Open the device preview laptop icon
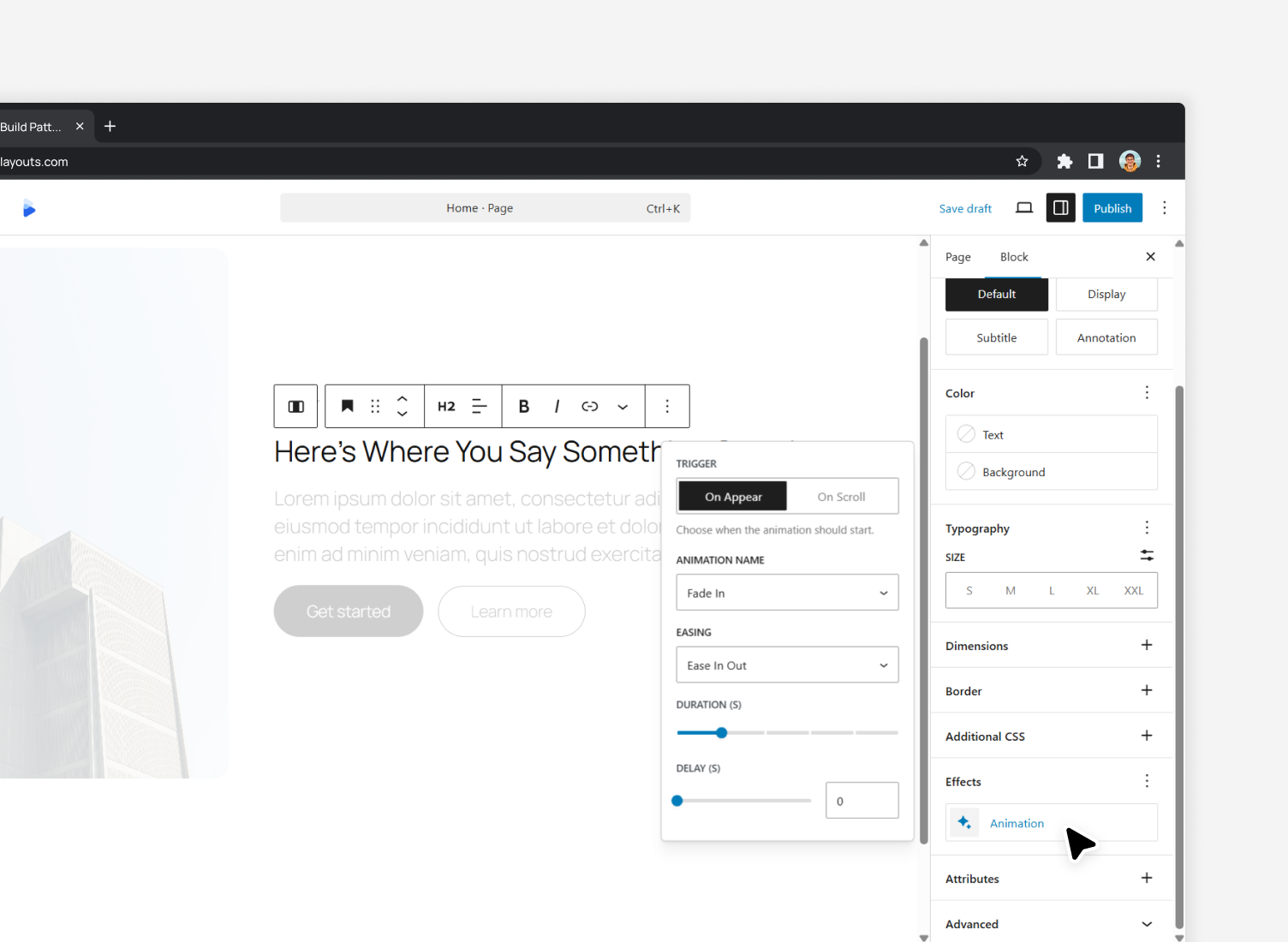This screenshot has width=1288, height=942. coord(1024,208)
